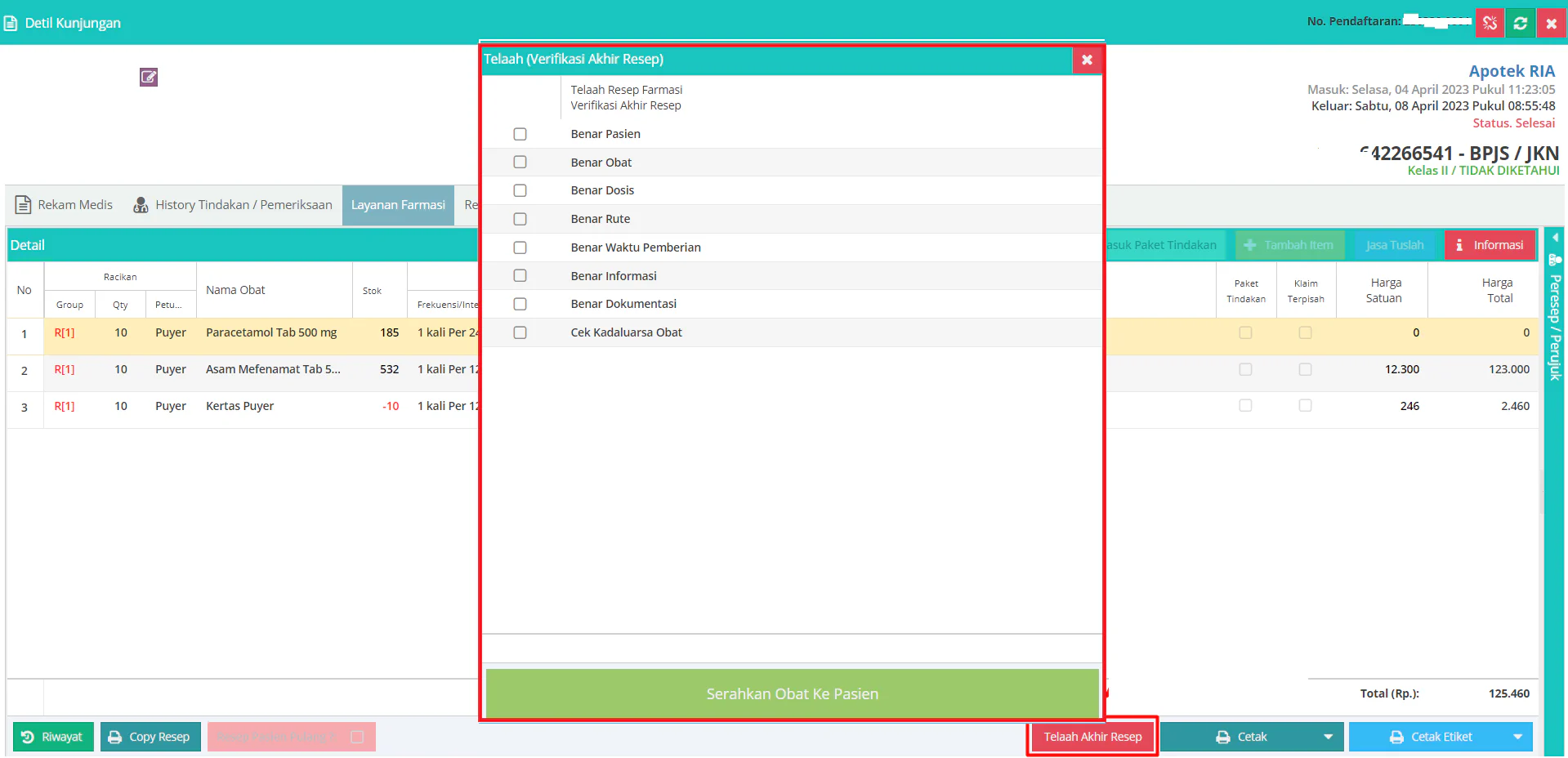
Task: Tick the Benar Dosis checkbox
Action: point(520,190)
